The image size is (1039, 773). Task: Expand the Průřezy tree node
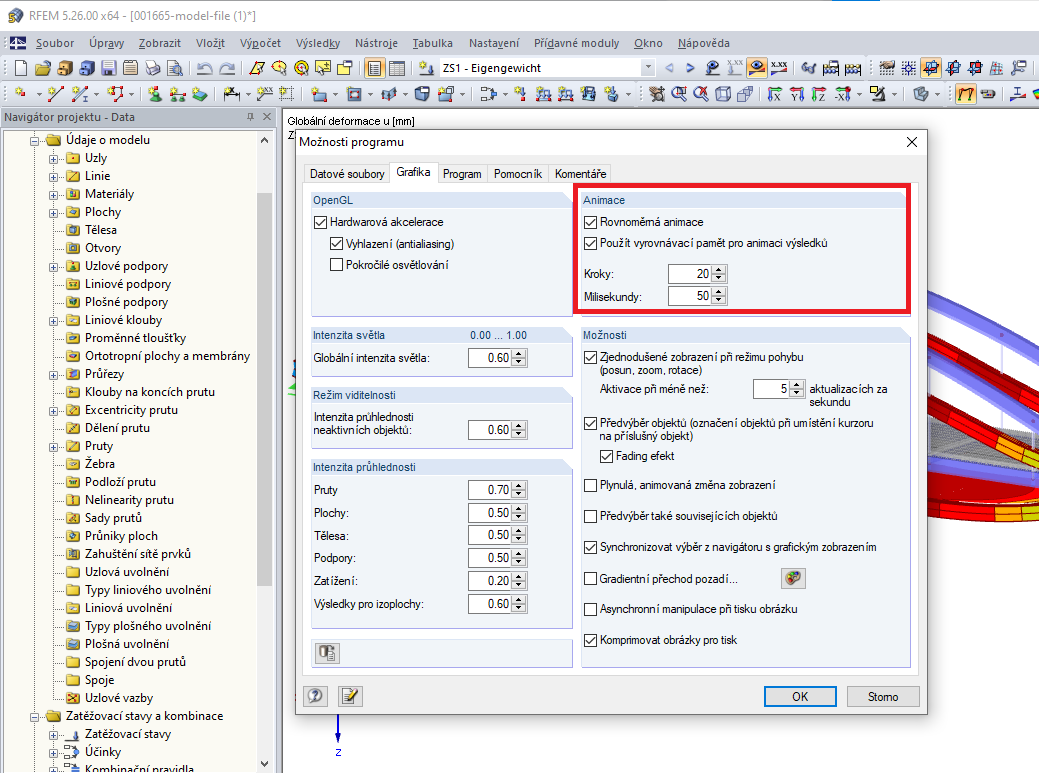[x=54, y=375]
